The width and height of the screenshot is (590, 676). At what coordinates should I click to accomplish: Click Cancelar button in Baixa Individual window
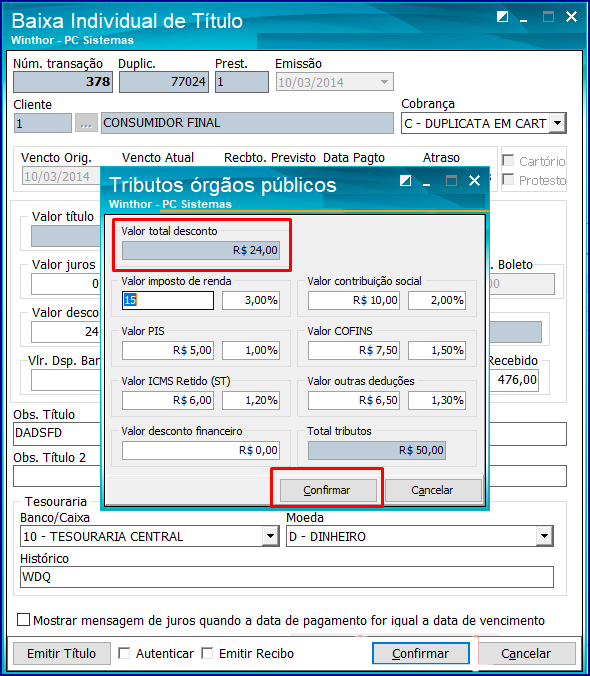point(527,654)
